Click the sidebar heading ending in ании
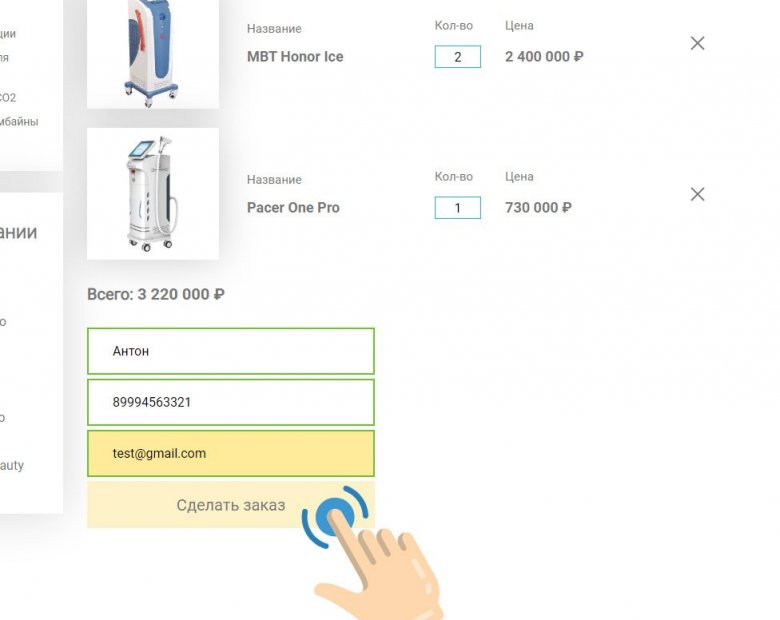This screenshot has width=780, height=620. pyautogui.click(x=18, y=232)
